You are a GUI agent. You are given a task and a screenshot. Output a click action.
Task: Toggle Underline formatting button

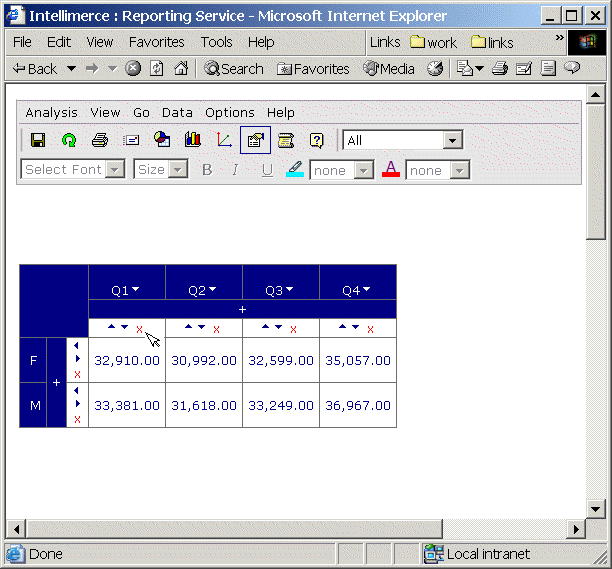(267, 170)
